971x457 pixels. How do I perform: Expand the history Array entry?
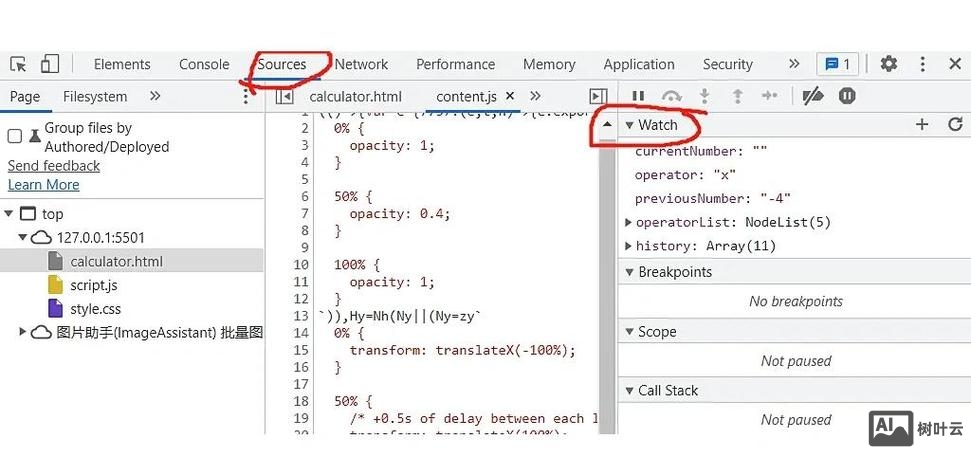pyautogui.click(x=629, y=246)
